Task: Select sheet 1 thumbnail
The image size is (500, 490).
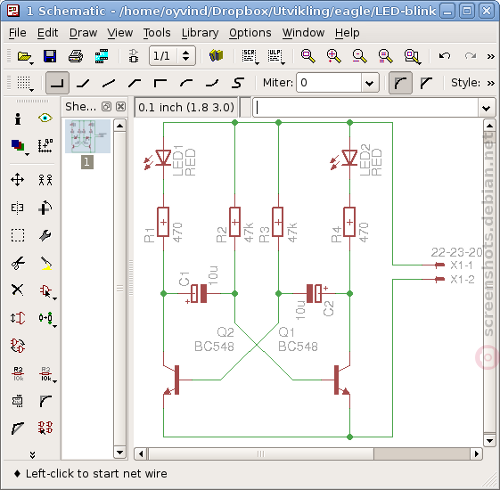Action: coord(88,137)
